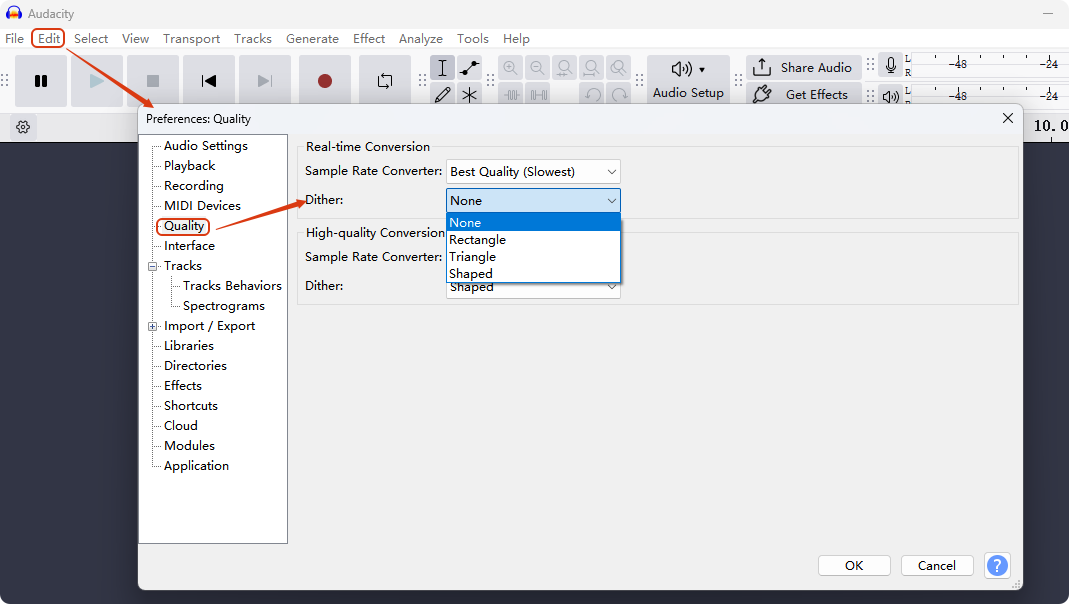
Task: Click the help question mark icon
Action: (x=997, y=565)
